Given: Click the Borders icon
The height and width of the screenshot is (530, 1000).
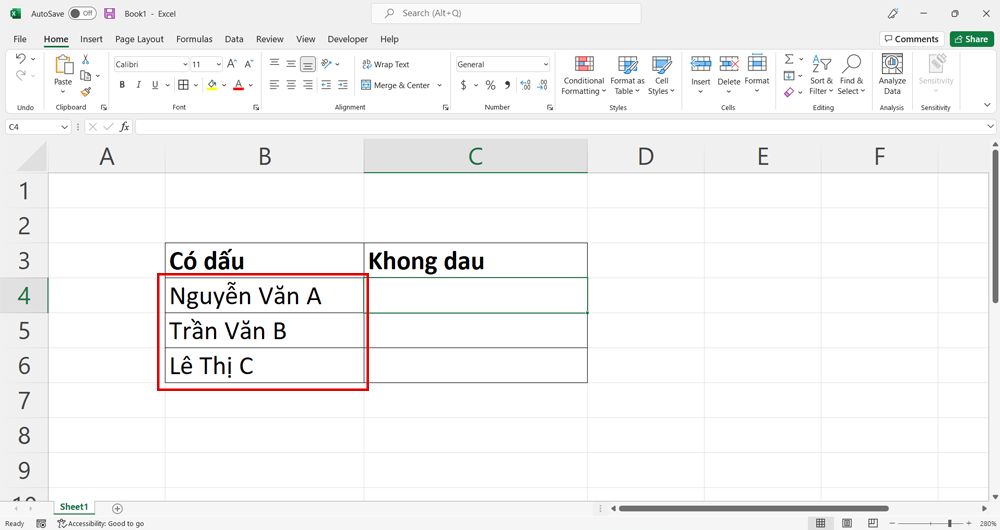Looking at the screenshot, I should click(x=183, y=85).
